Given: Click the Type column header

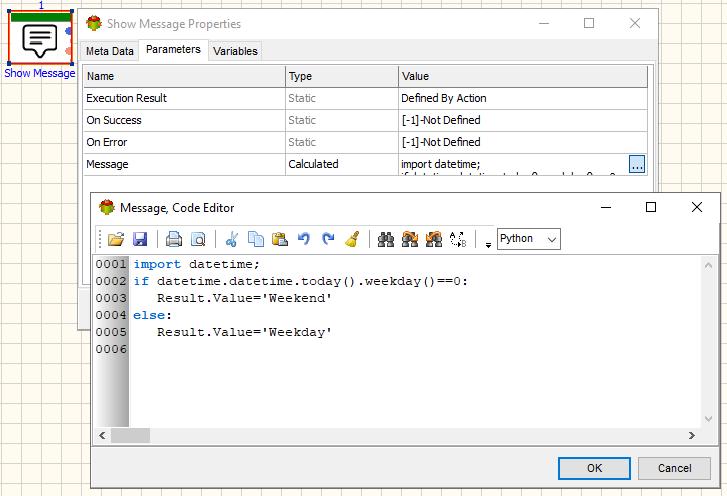Looking at the screenshot, I should [342, 76].
